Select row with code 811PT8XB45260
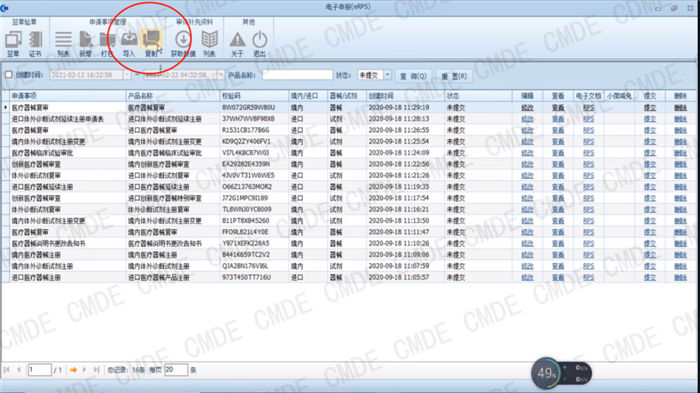 (x=349, y=221)
